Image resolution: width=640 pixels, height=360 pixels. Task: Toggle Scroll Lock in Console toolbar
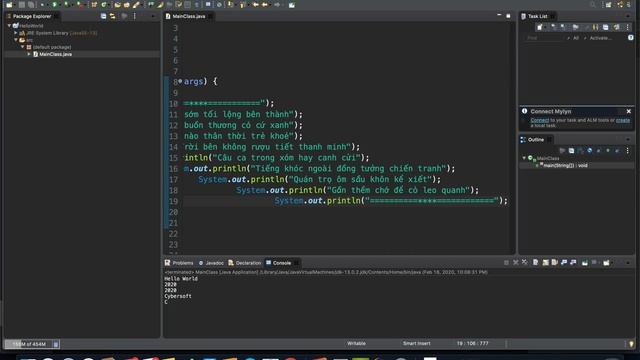click(x=545, y=262)
